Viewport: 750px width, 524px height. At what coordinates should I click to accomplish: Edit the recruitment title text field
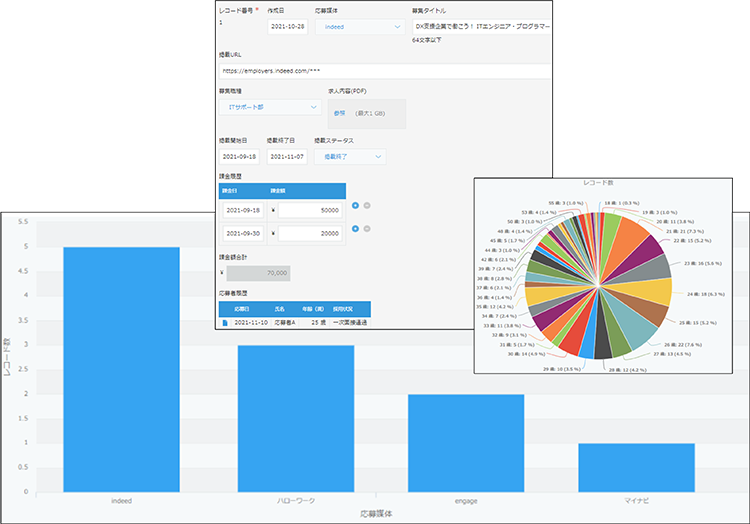[x=482, y=27]
